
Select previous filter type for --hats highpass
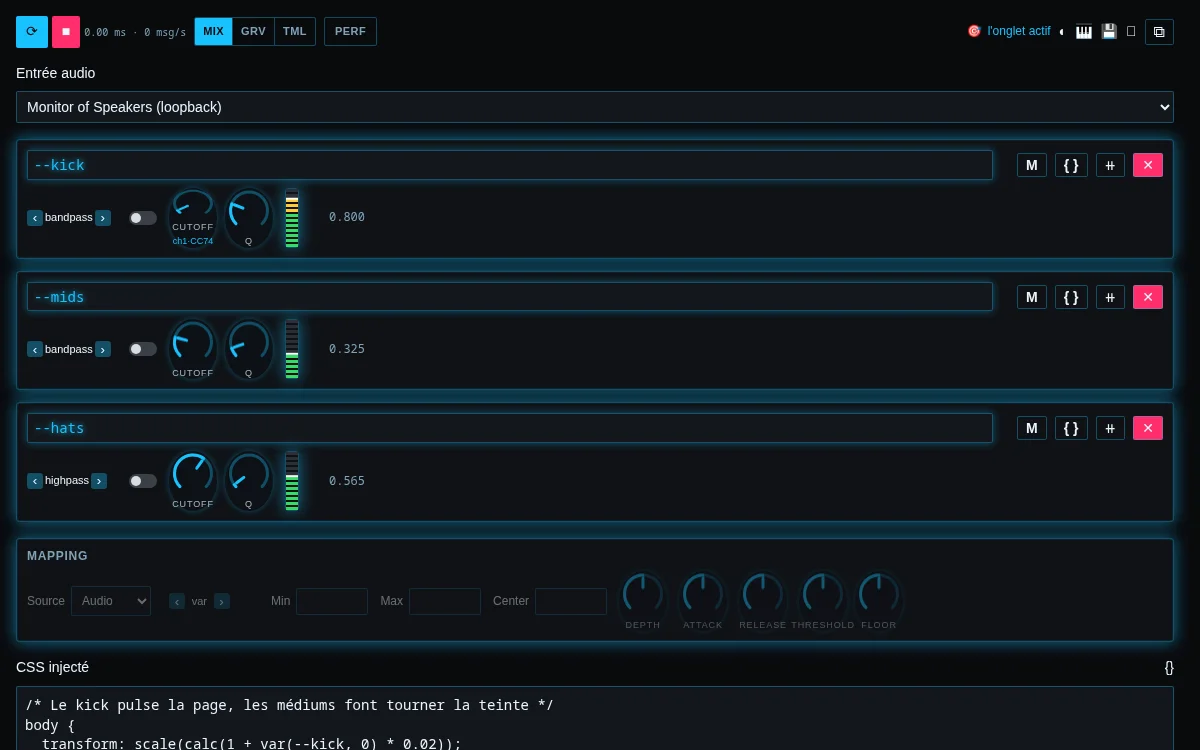(35, 481)
